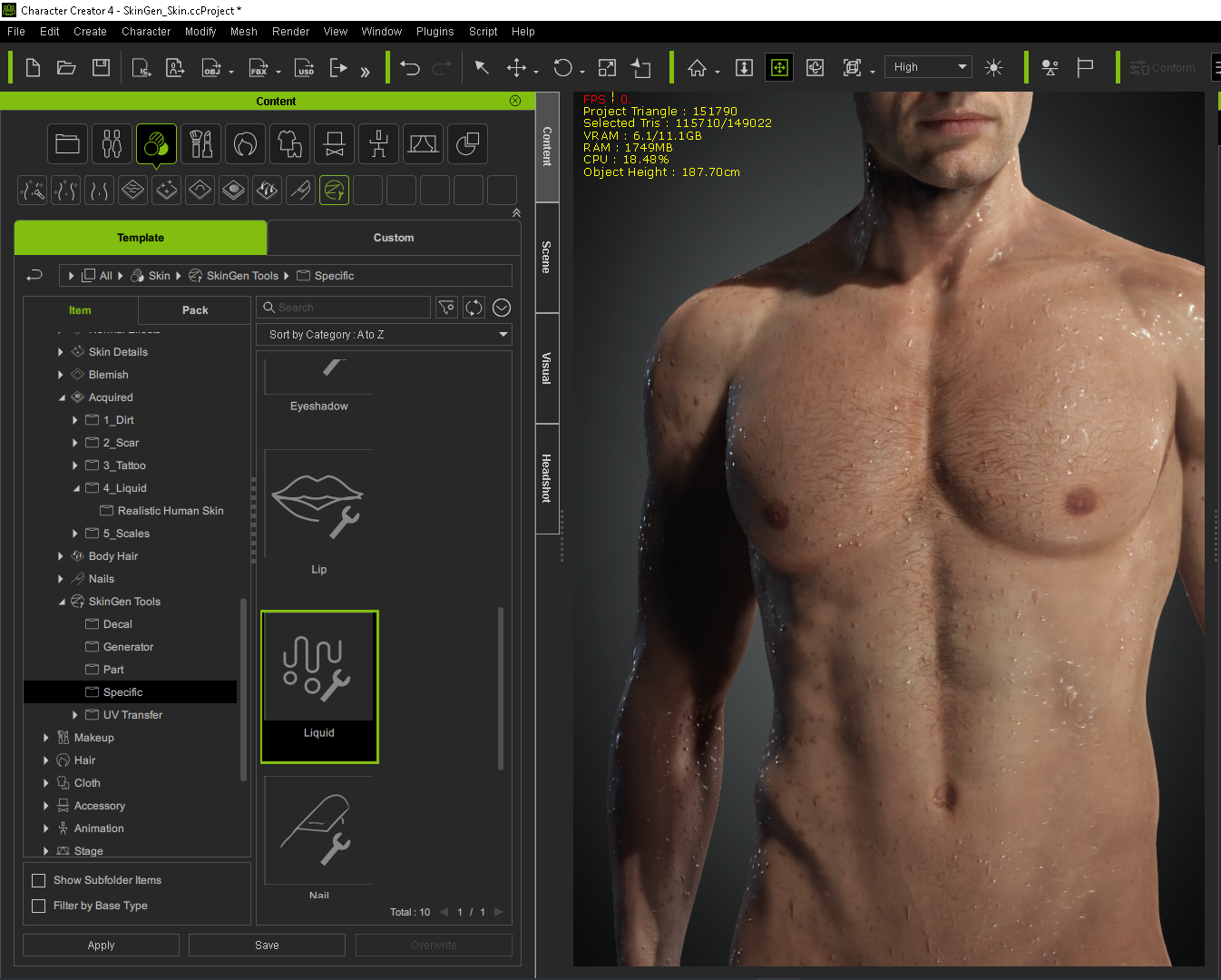This screenshot has height=980, width=1221.
Task: Open project with folder icon
Action: (x=66, y=68)
